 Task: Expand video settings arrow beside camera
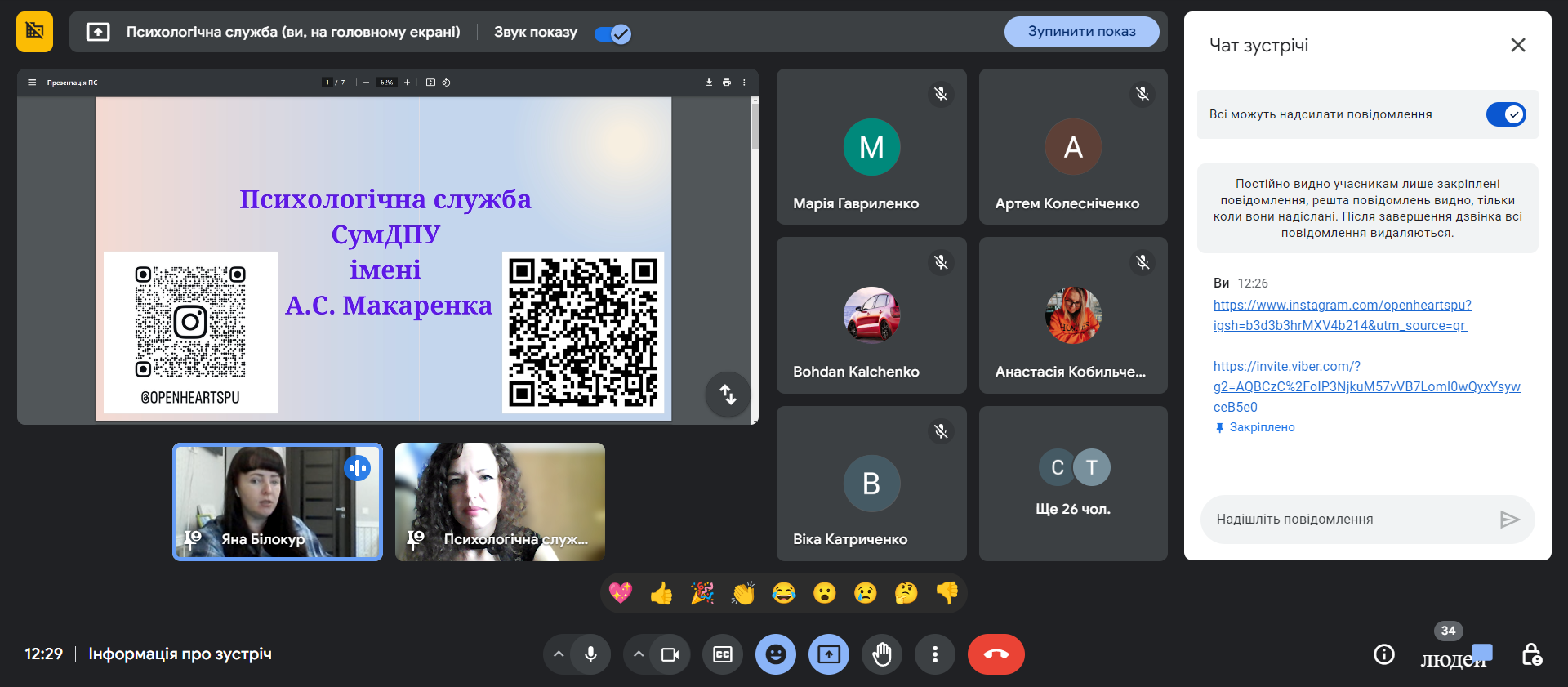(639, 654)
